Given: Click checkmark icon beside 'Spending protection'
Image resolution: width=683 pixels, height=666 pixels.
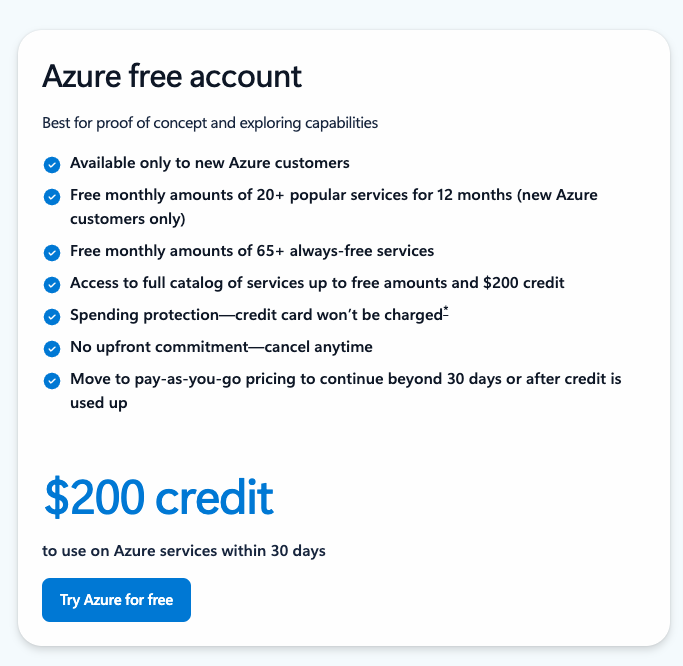Looking at the screenshot, I should (52, 317).
